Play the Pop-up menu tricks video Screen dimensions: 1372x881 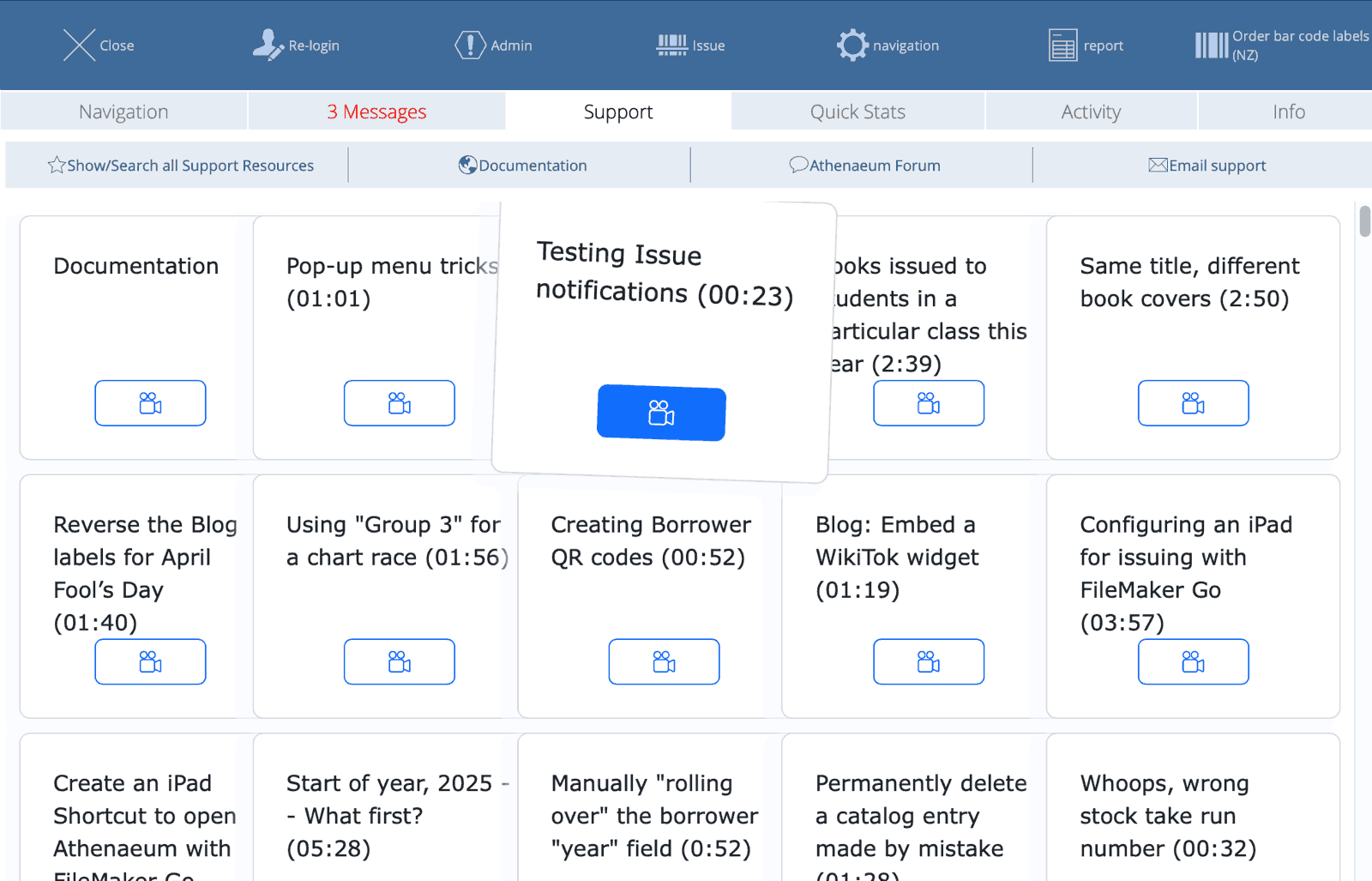[399, 403]
